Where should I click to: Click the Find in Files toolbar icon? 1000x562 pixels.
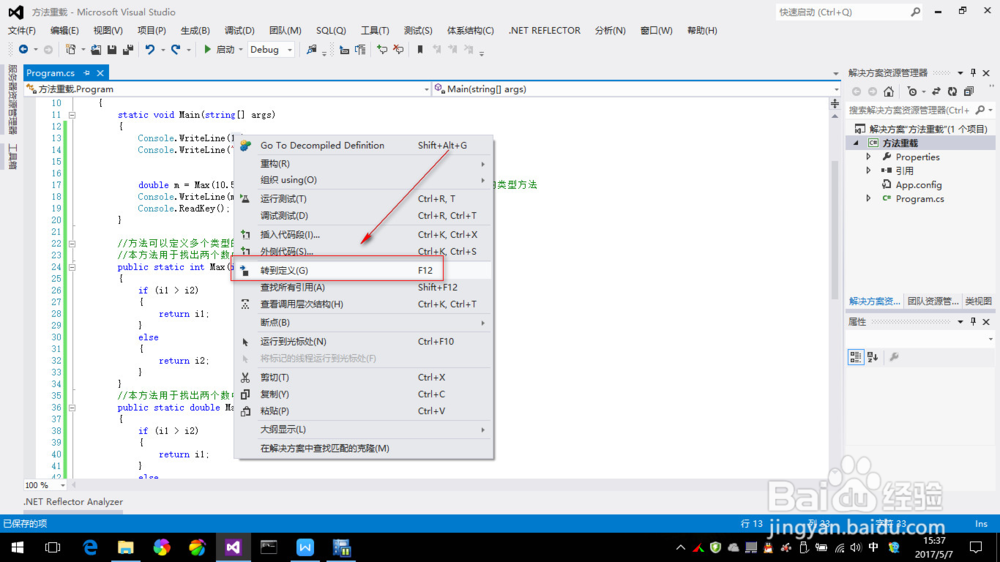click(311, 50)
